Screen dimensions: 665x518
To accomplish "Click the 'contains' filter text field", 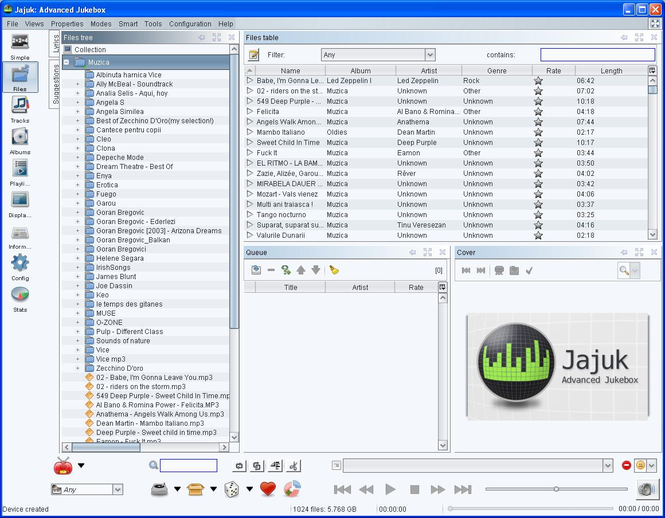I will [598, 55].
